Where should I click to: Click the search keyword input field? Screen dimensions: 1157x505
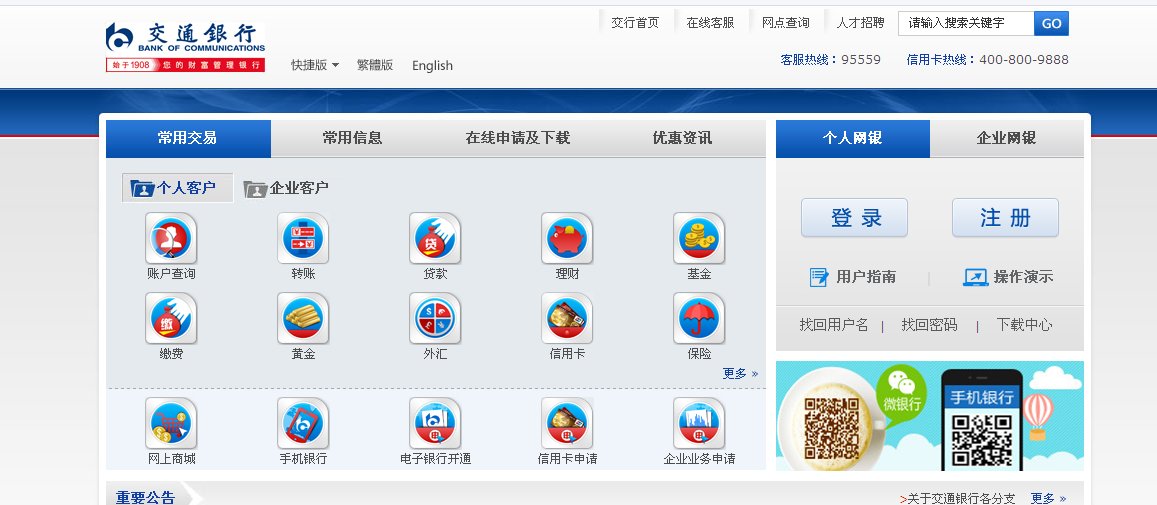click(x=966, y=23)
